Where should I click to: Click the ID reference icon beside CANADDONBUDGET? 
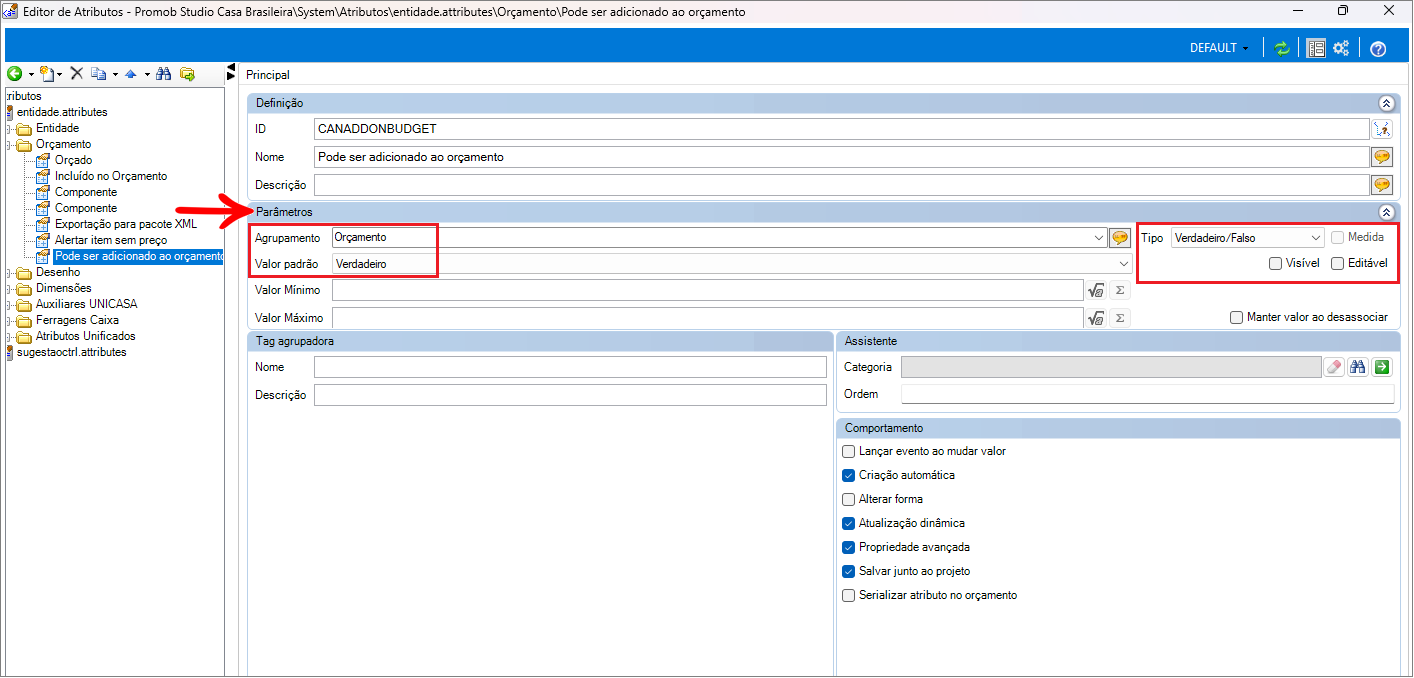click(1381, 129)
